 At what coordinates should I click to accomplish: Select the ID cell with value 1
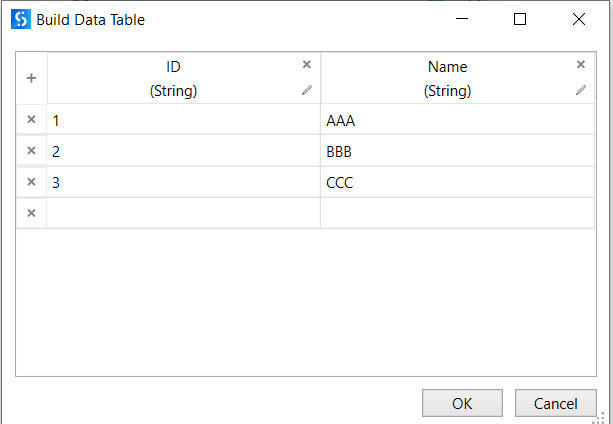[183, 120]
